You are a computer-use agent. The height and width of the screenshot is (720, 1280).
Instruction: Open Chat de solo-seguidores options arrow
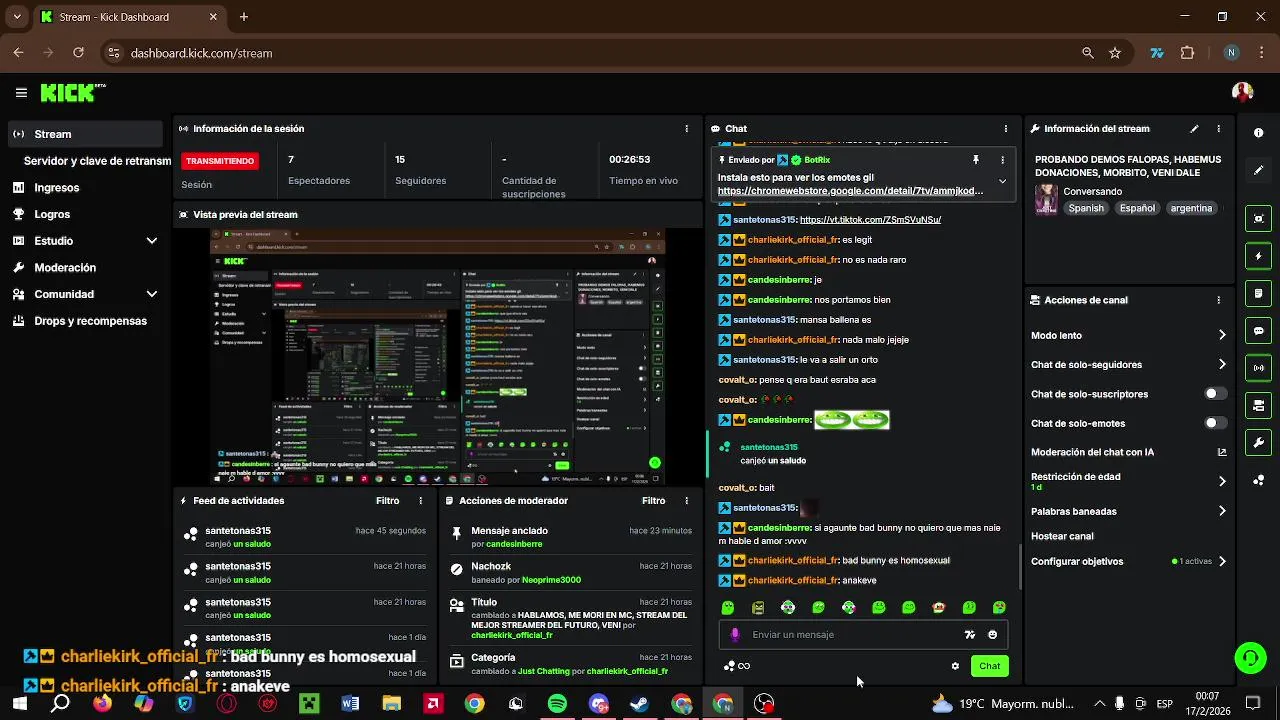[x=1222, y=364]
